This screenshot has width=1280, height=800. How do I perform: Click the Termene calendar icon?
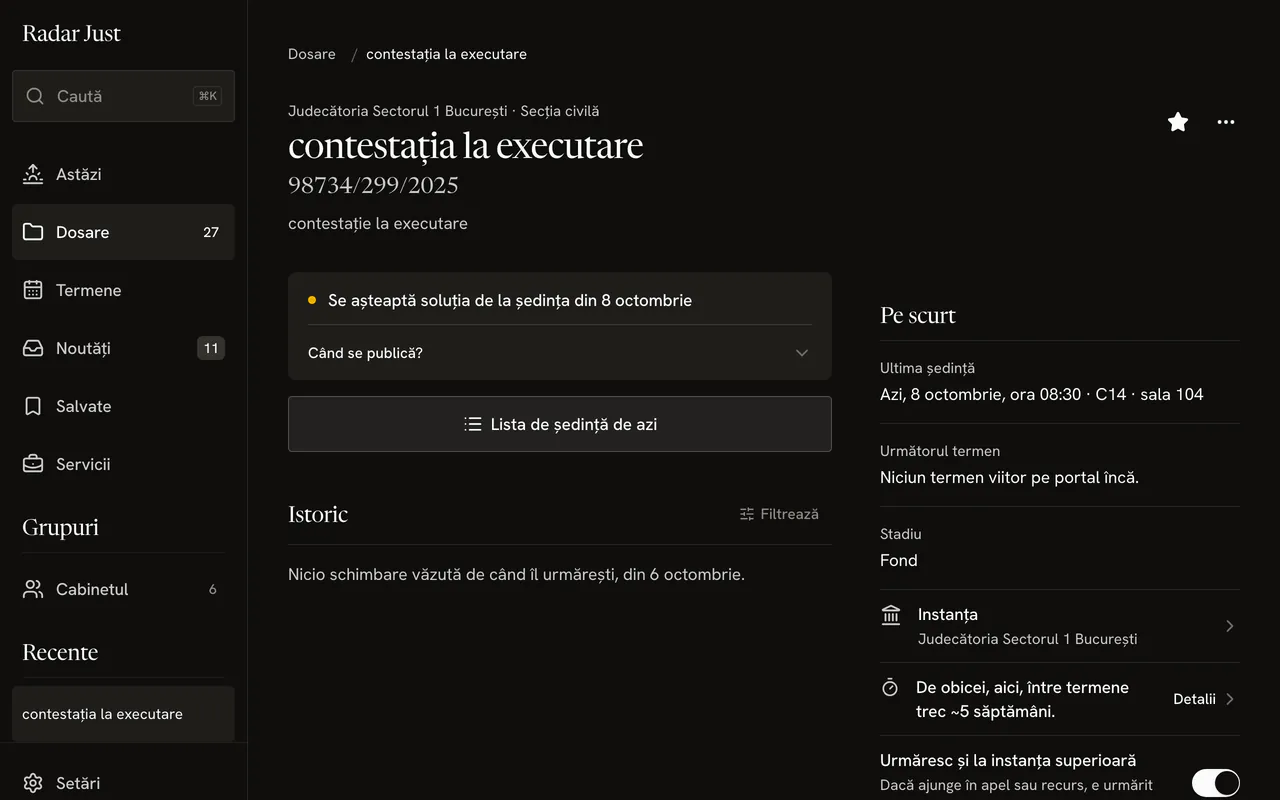click(33, 290)
